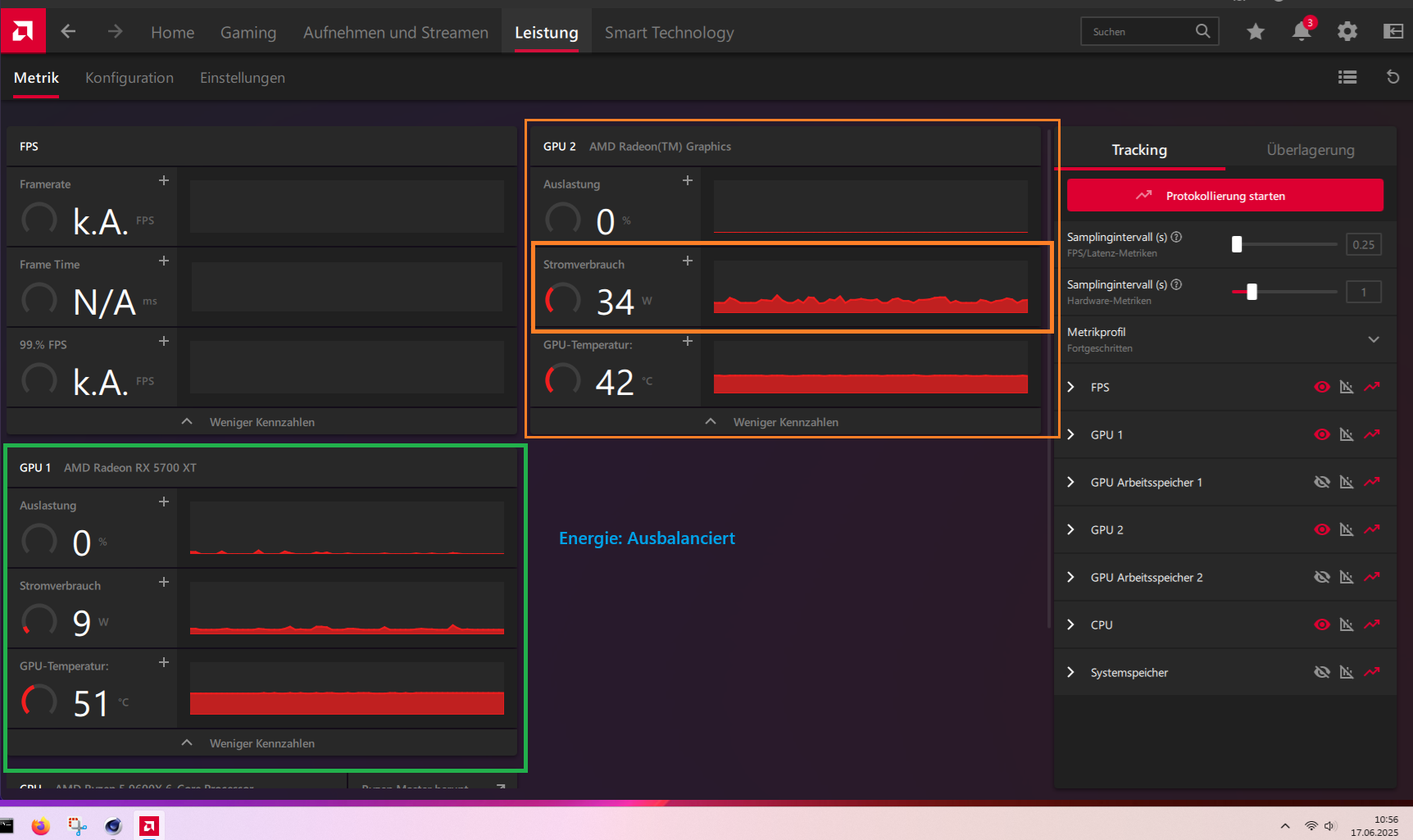The image size is (1413, 840).
Task: Click the volume icon in the system tray
Action: 1329,826
